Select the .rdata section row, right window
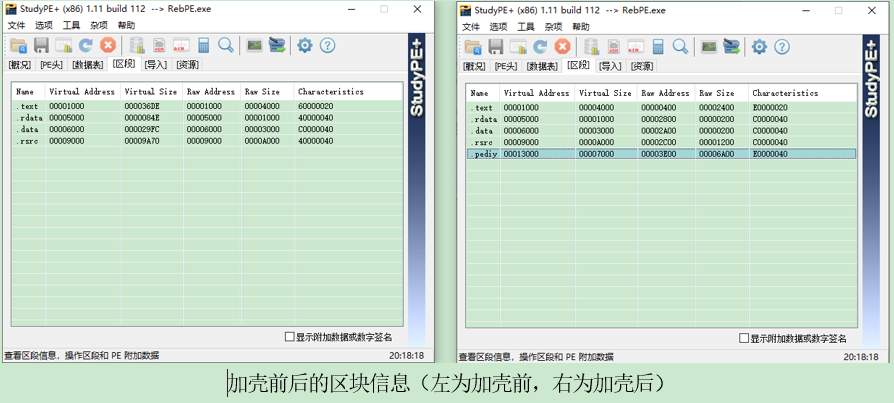The height and width of the screenshot is (403, 894). 661,119
